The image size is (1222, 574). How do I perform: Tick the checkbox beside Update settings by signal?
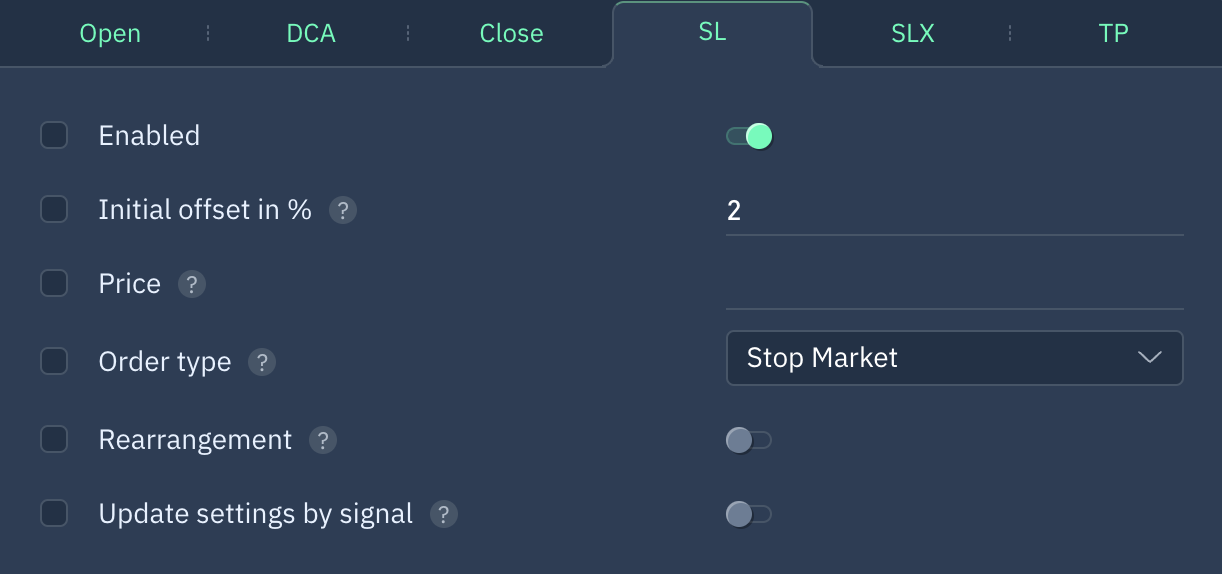point(54,513)
